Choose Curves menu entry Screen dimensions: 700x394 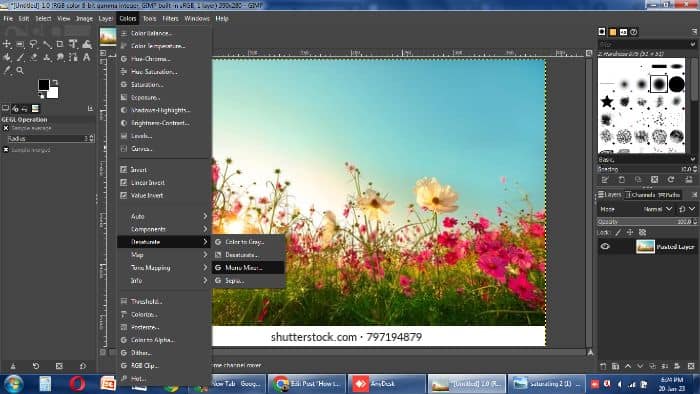164,149
